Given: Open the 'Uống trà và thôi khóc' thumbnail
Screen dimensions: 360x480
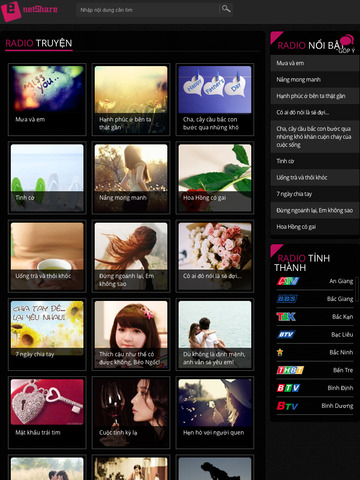Looking at the screenshot, I should pyautogui.click(x=47, y=256).
